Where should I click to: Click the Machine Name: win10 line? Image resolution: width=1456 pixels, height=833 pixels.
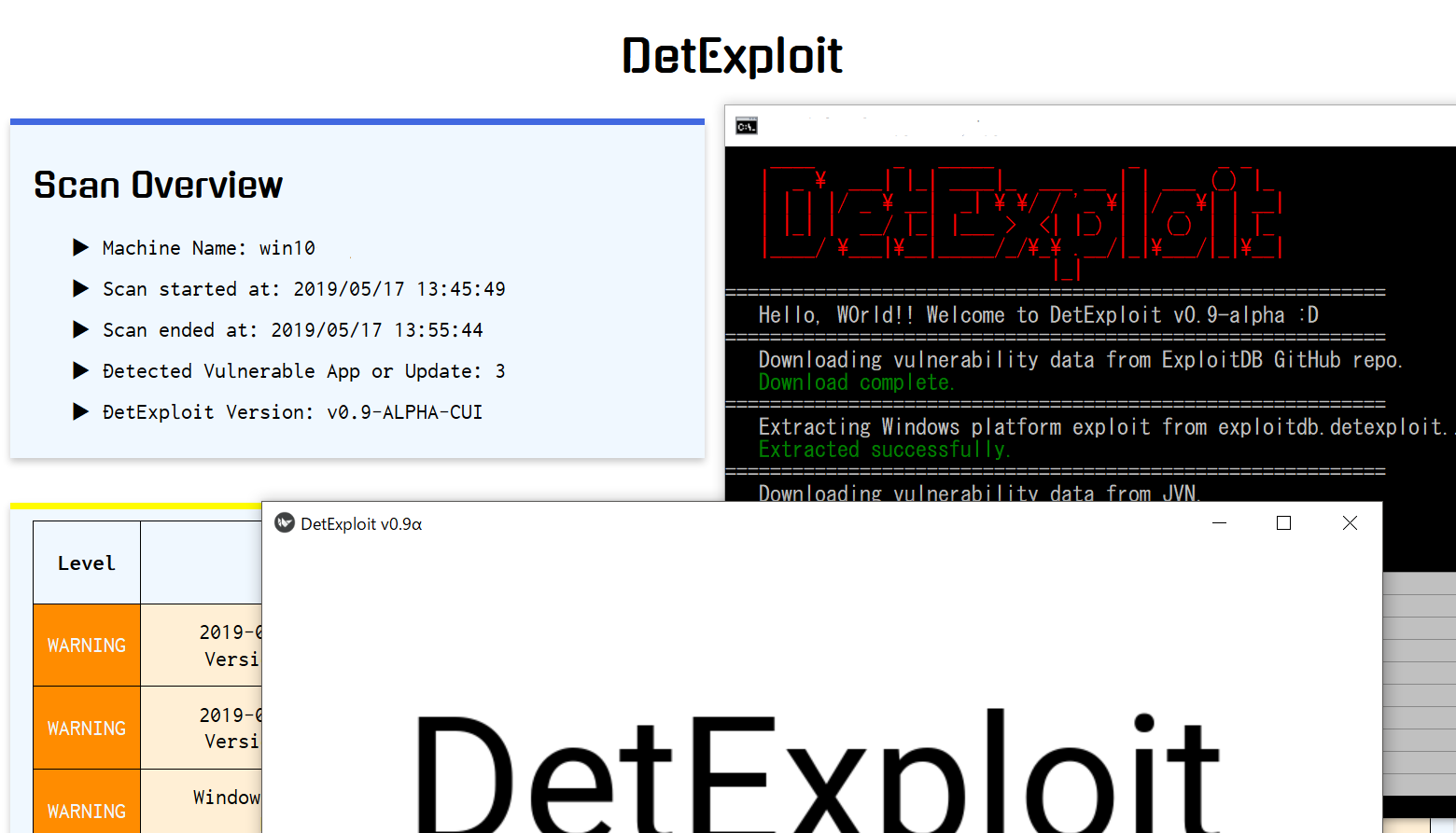[x=208, y=248]
